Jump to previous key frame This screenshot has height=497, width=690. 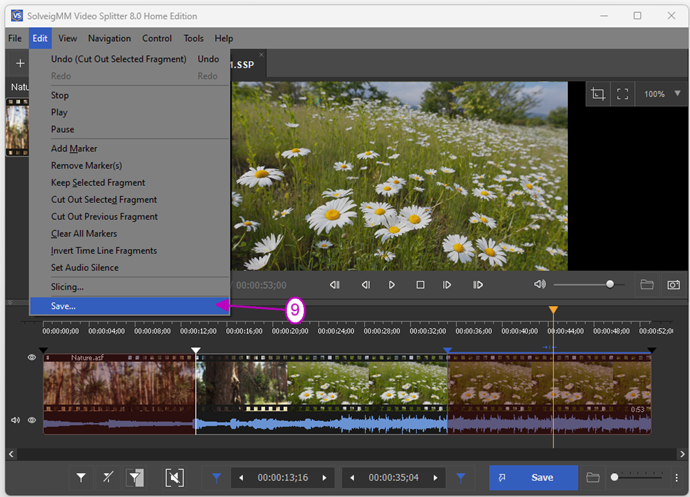pos(334,285)
